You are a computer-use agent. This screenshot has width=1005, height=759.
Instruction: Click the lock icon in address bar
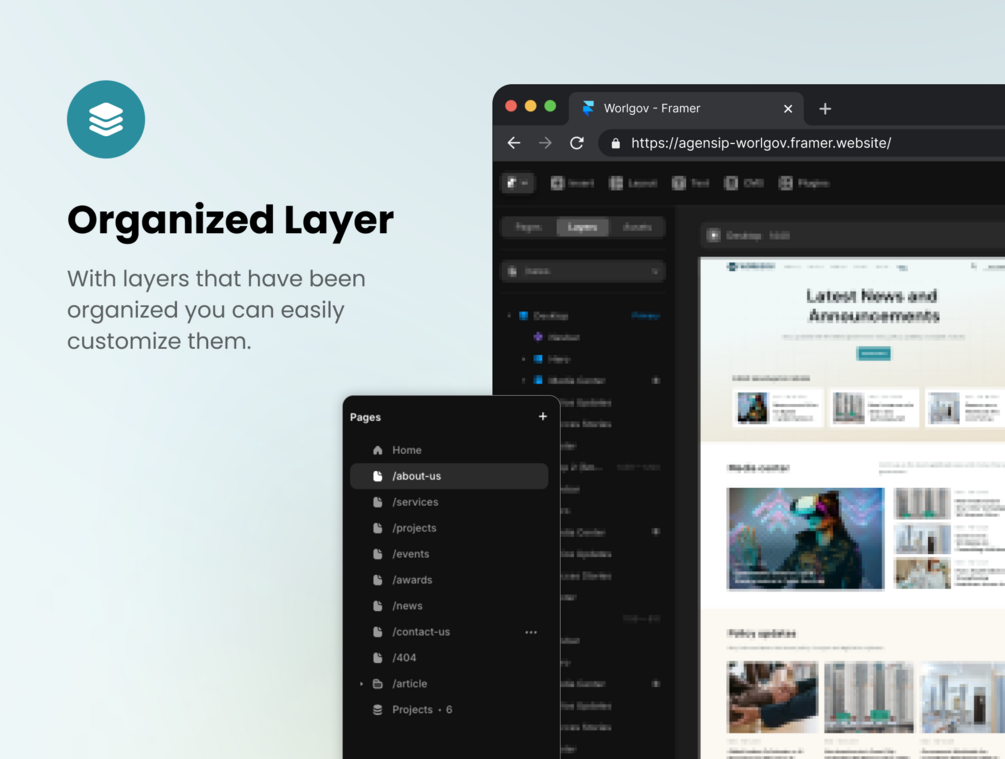[615, 143]
